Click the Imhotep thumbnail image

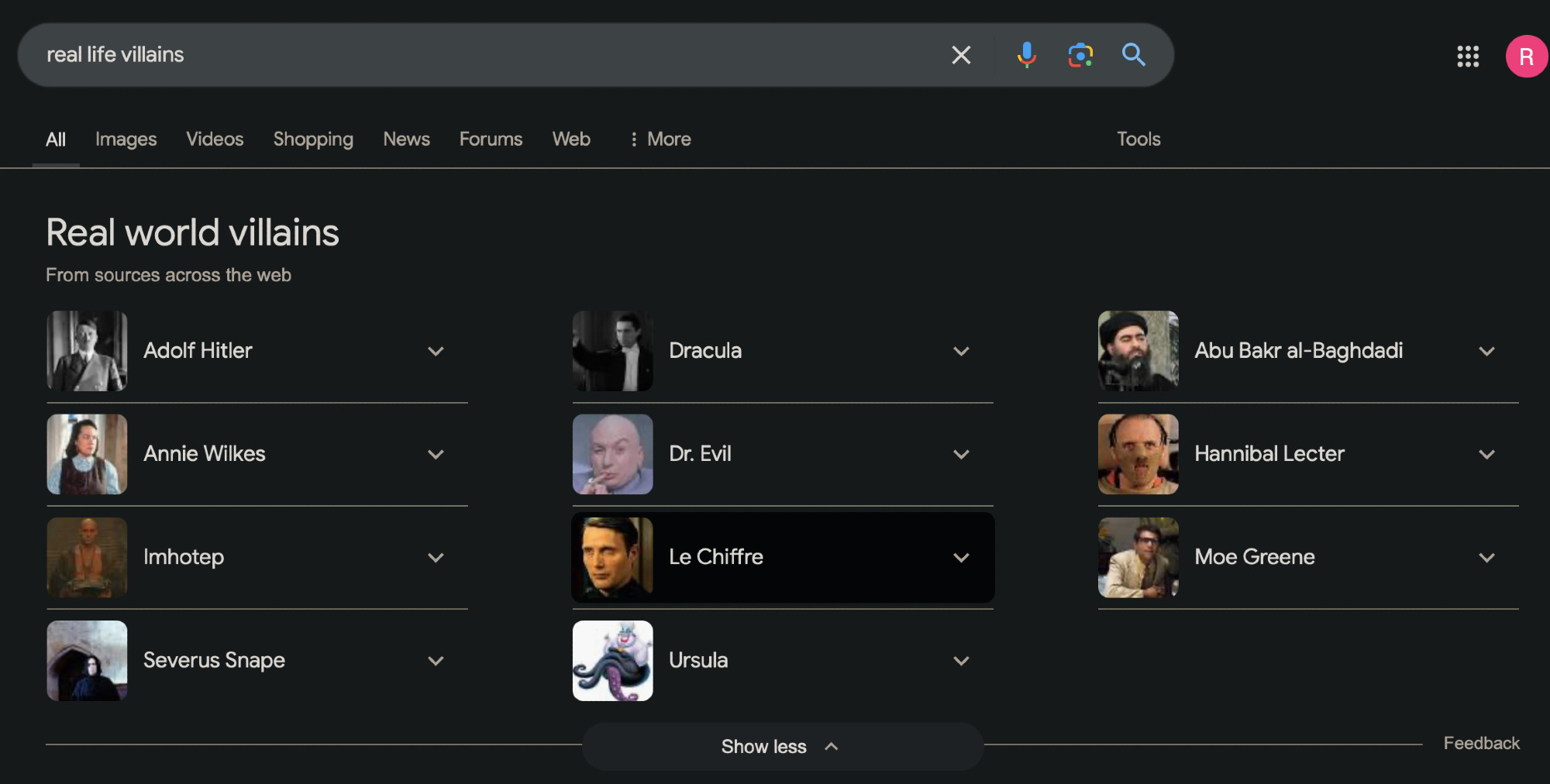point(87,557)
